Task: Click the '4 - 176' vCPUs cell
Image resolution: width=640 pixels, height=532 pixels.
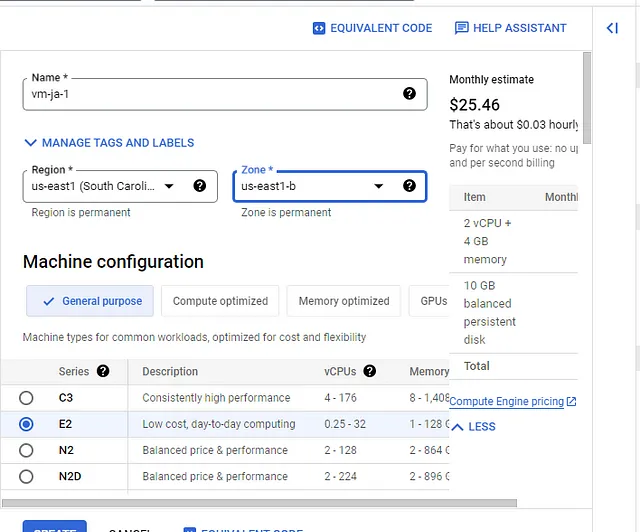Action: [340, 398]
